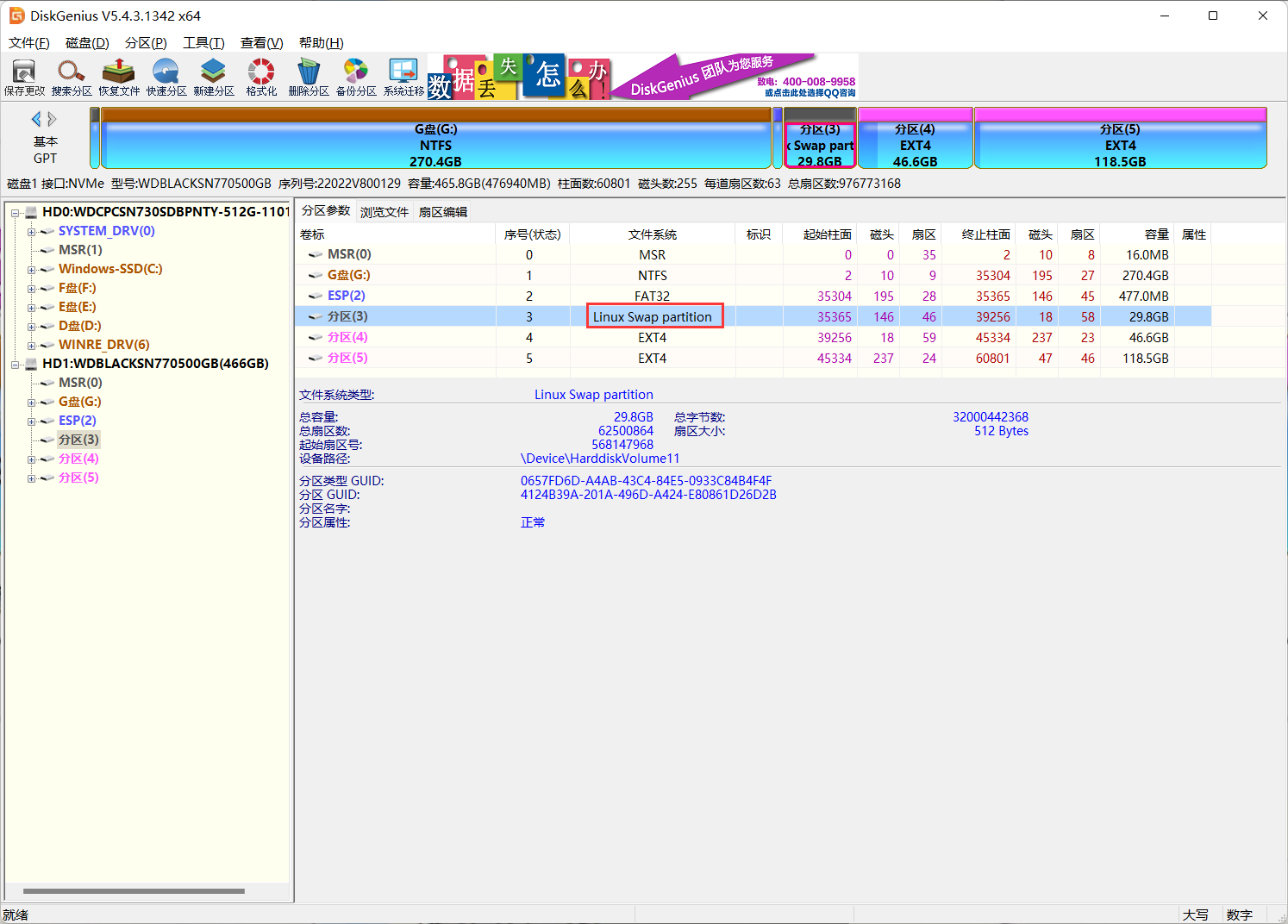
Task: Expand the Windows-SSD(C:) tree node
Action: (31, 270)
